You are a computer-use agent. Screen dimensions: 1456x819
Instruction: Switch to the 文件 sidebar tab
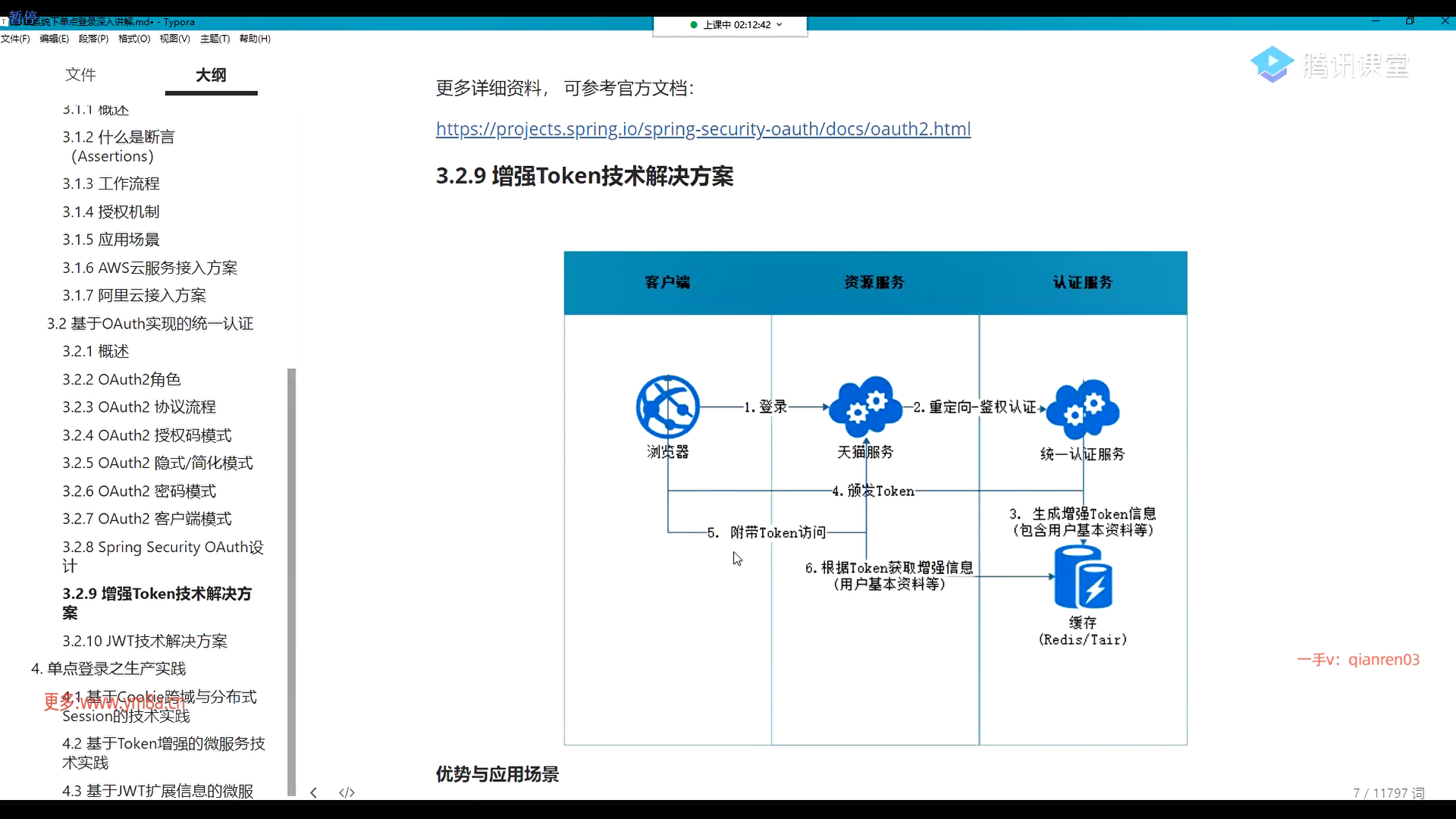click(80, 74)
